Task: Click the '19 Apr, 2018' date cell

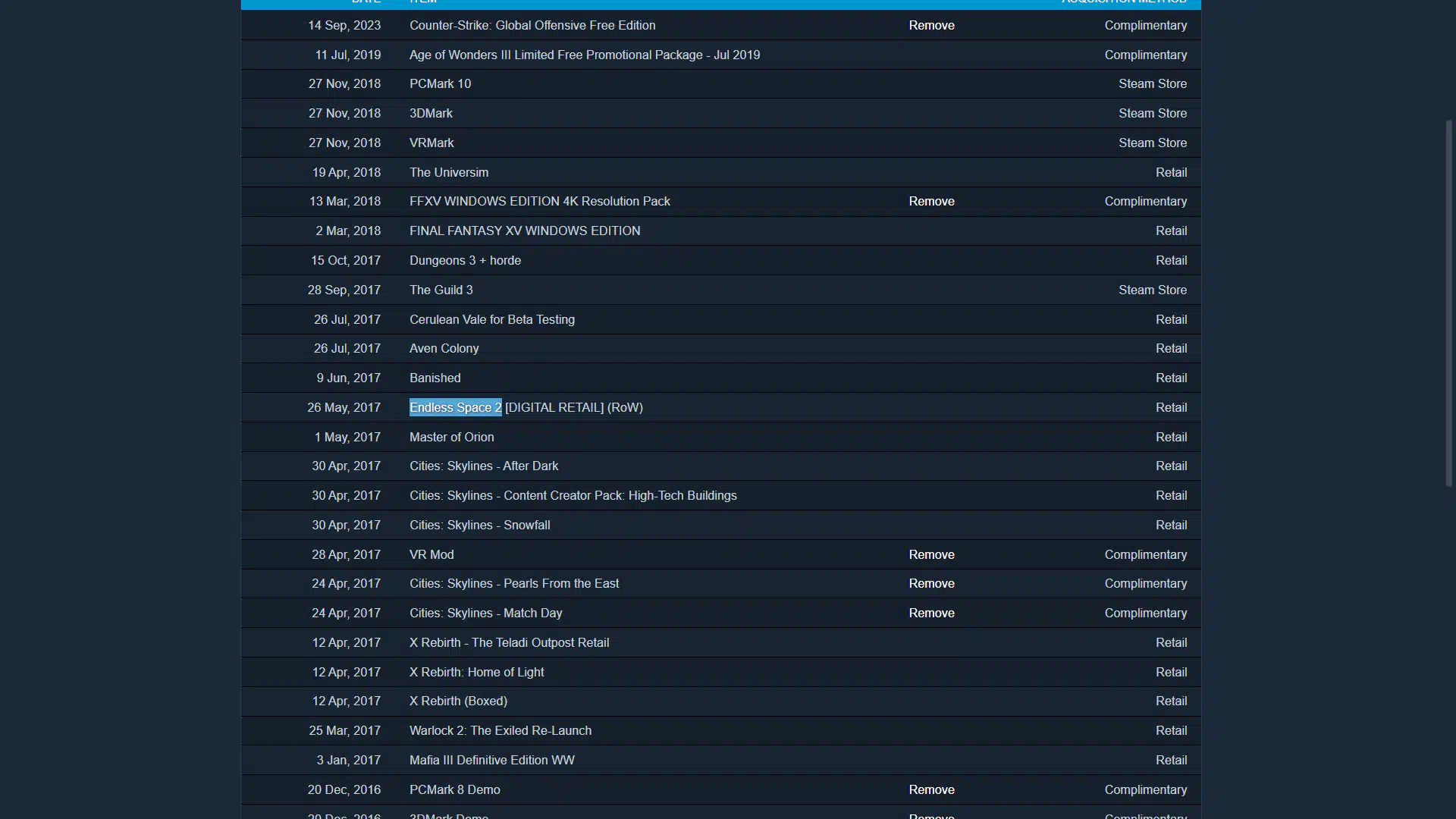Action: 346,172
